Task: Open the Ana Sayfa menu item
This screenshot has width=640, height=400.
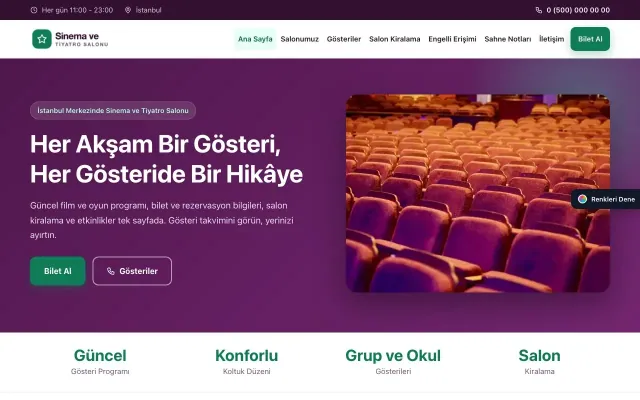Action: 255,39
